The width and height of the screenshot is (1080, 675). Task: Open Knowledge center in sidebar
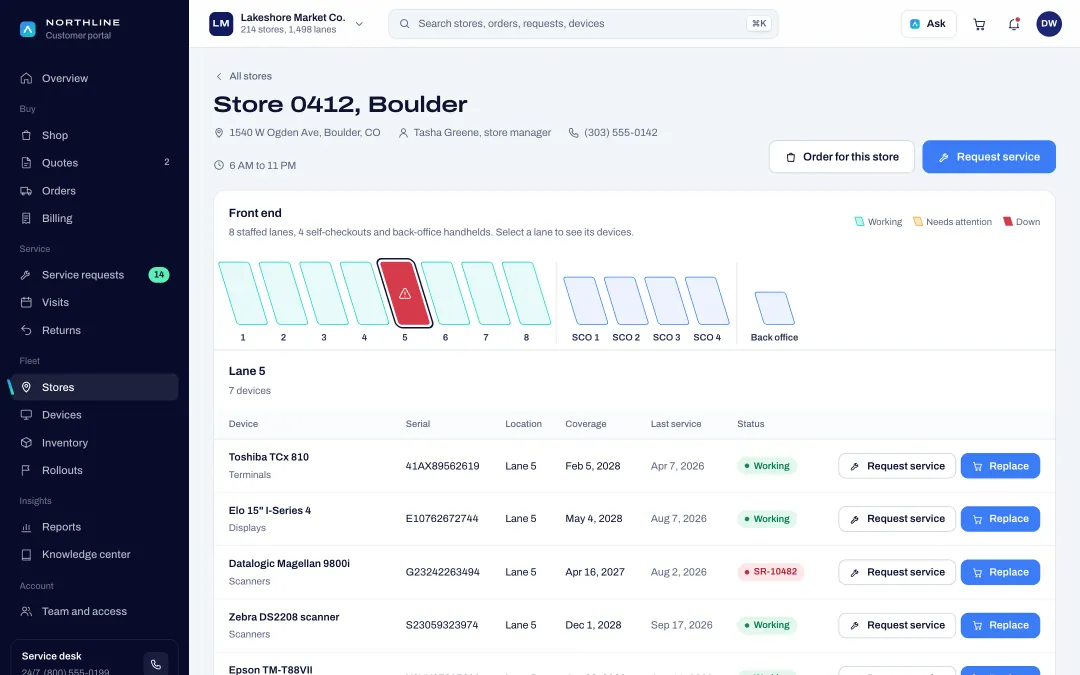[x=94, y=554]
